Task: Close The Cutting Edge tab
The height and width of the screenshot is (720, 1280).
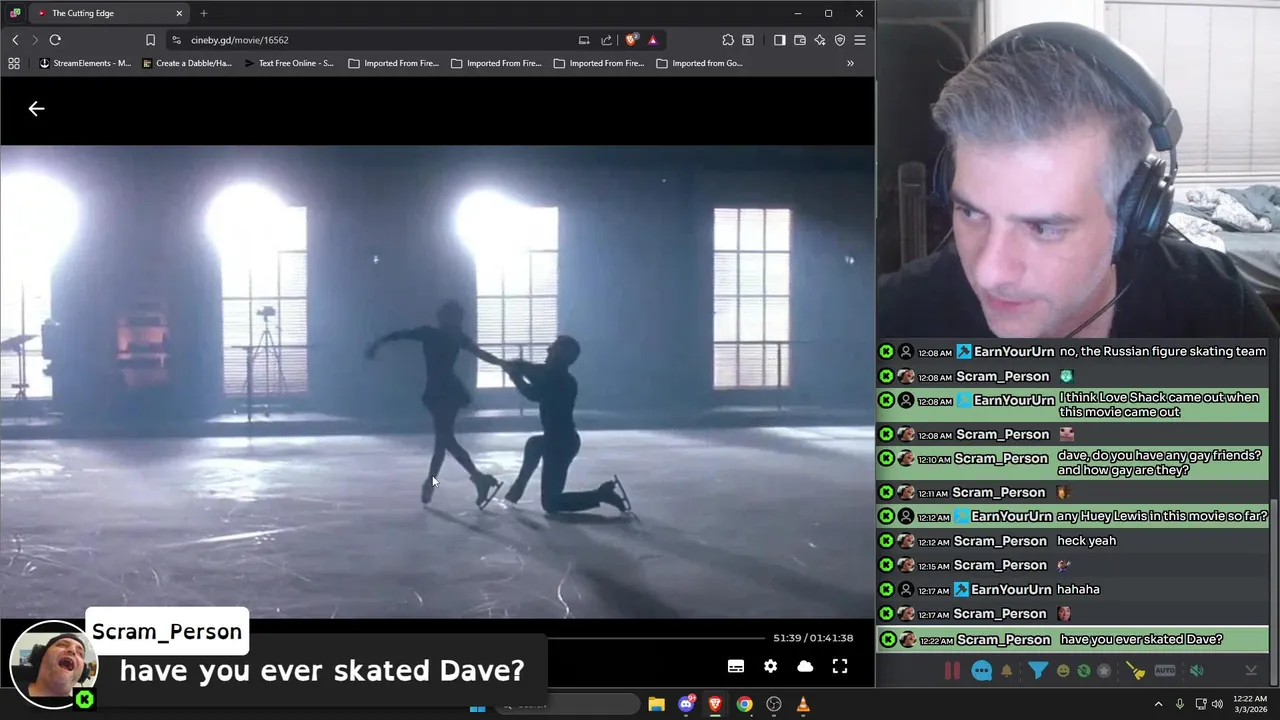Action: pos(179,13)
